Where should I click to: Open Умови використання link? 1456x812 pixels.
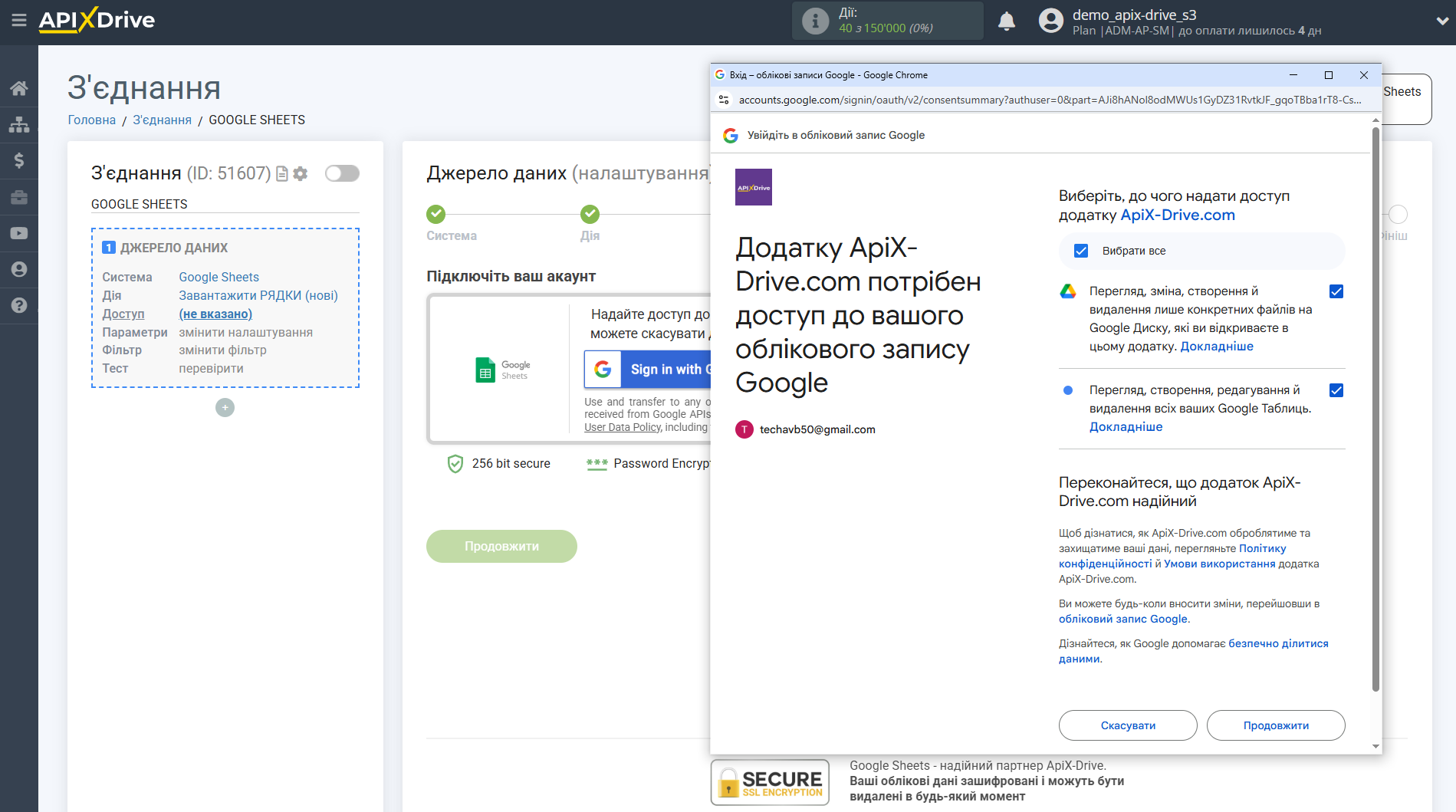click(1219, 564)
